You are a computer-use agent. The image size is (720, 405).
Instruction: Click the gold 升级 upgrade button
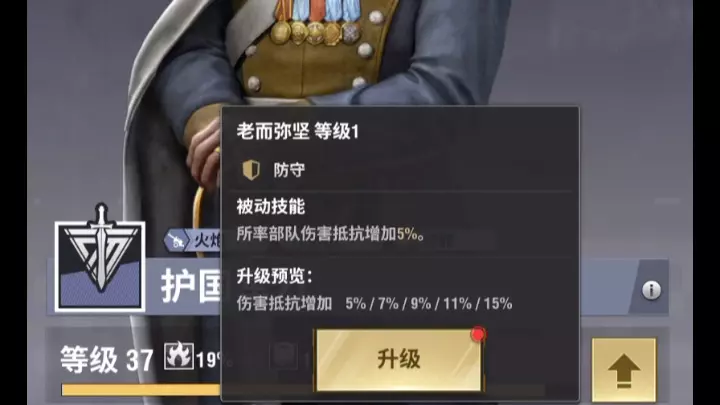[399, 360]
